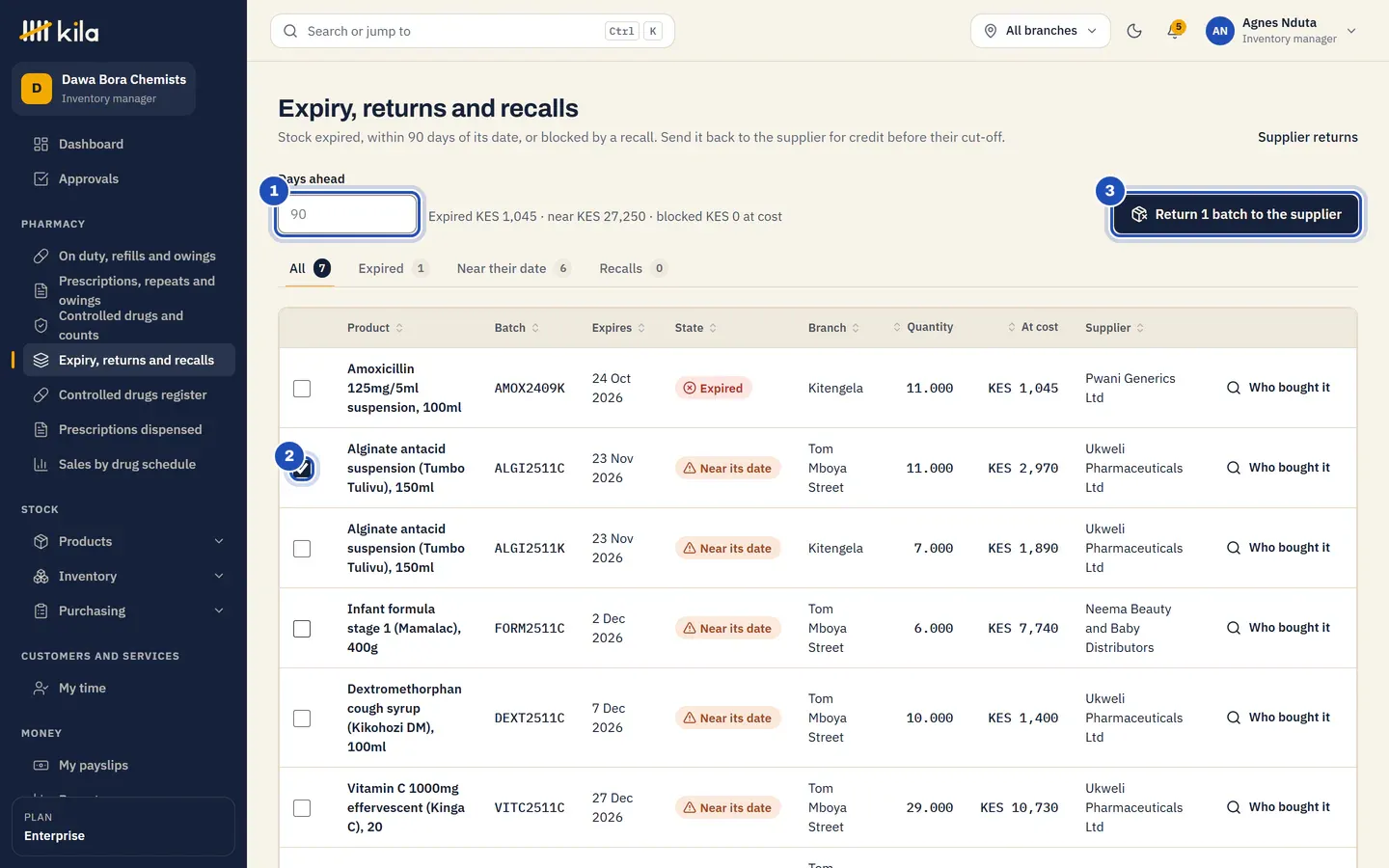Click Who bought it for Infant formula
The height and width of the screenshot is (868, 1389).
[1278, 628]
